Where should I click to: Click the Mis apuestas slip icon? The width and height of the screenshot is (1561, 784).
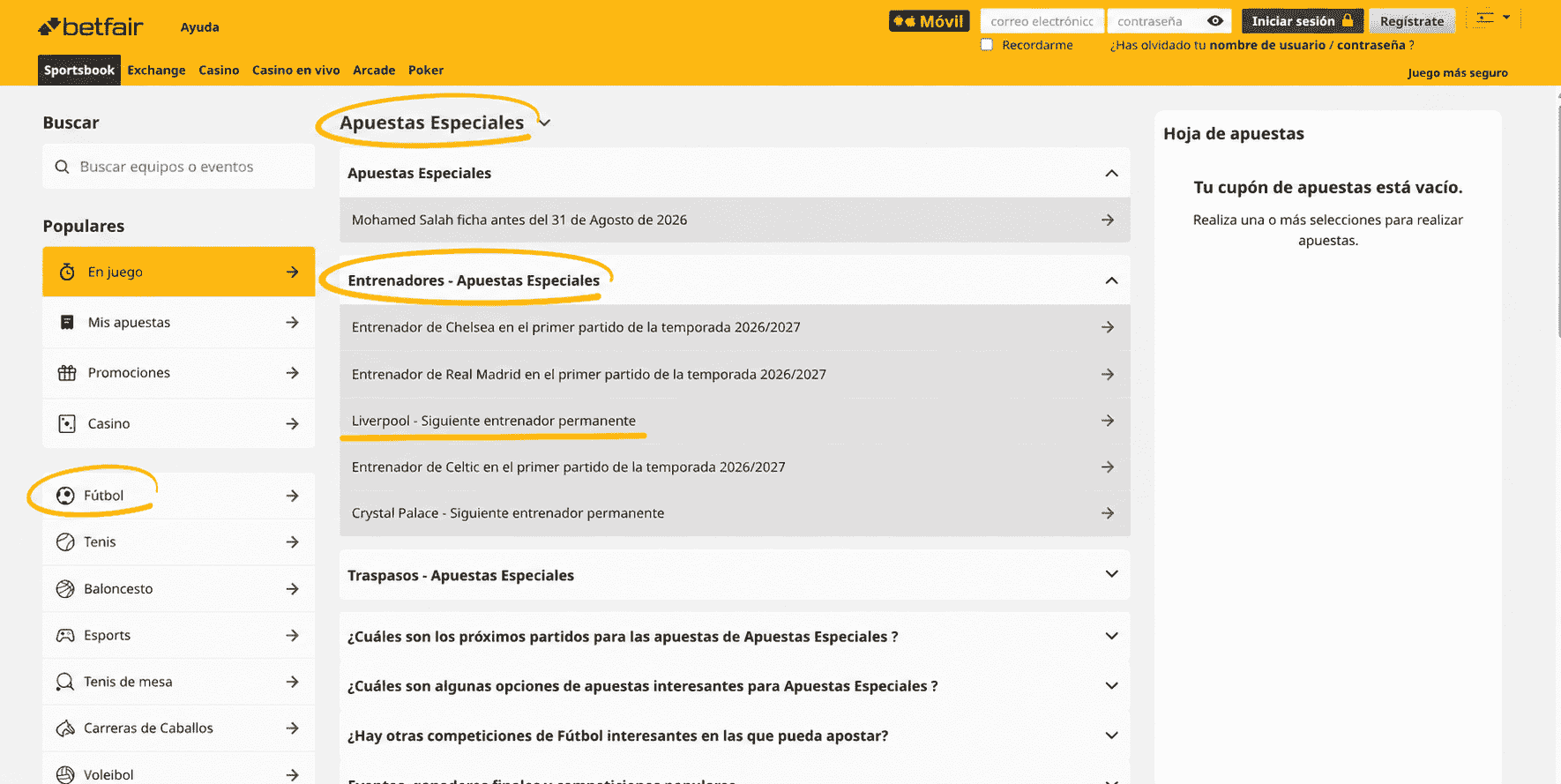tap(67, 322)
